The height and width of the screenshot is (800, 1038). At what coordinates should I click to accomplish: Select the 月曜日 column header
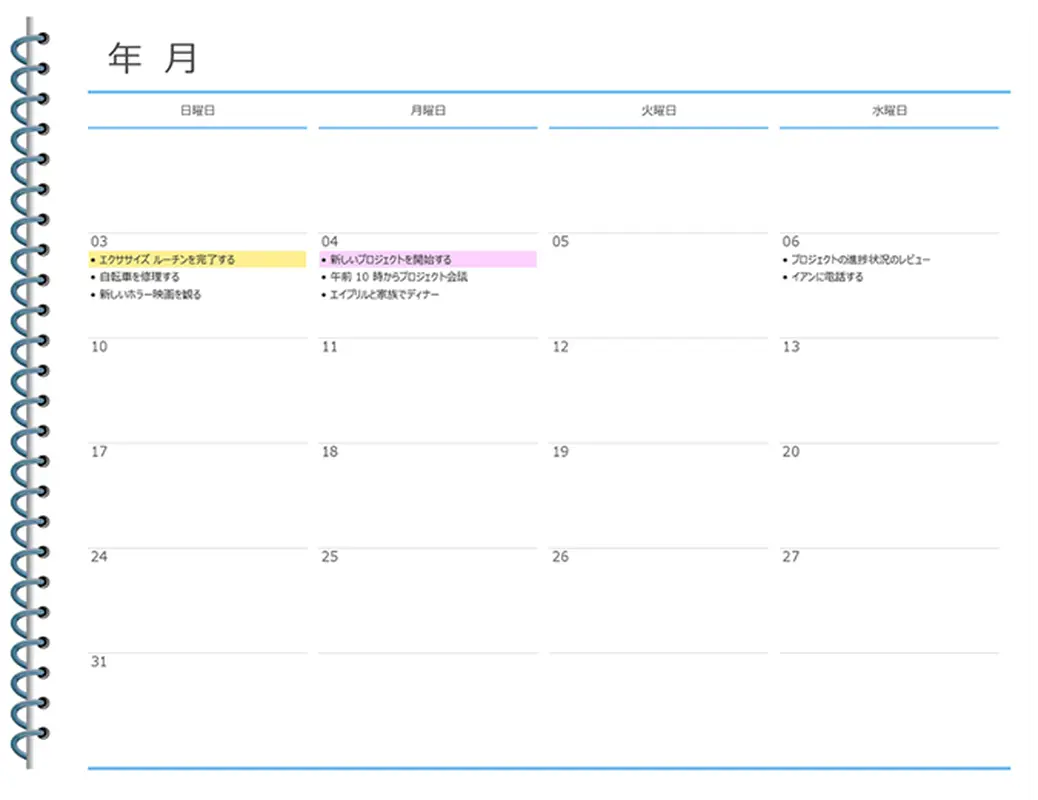coord(428,111)
